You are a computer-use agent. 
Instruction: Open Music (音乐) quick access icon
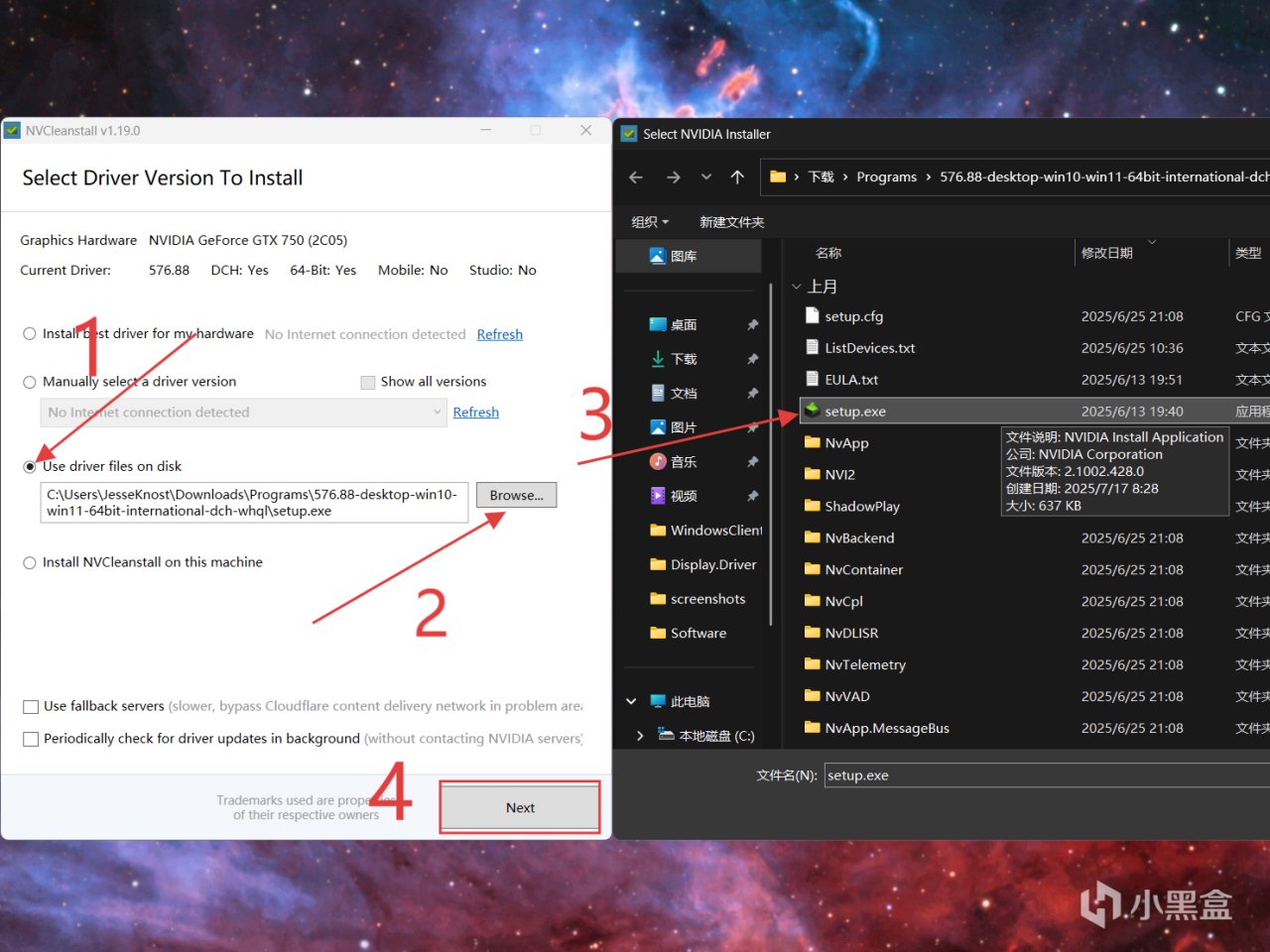pyautogui.click(x=658, y=461)
